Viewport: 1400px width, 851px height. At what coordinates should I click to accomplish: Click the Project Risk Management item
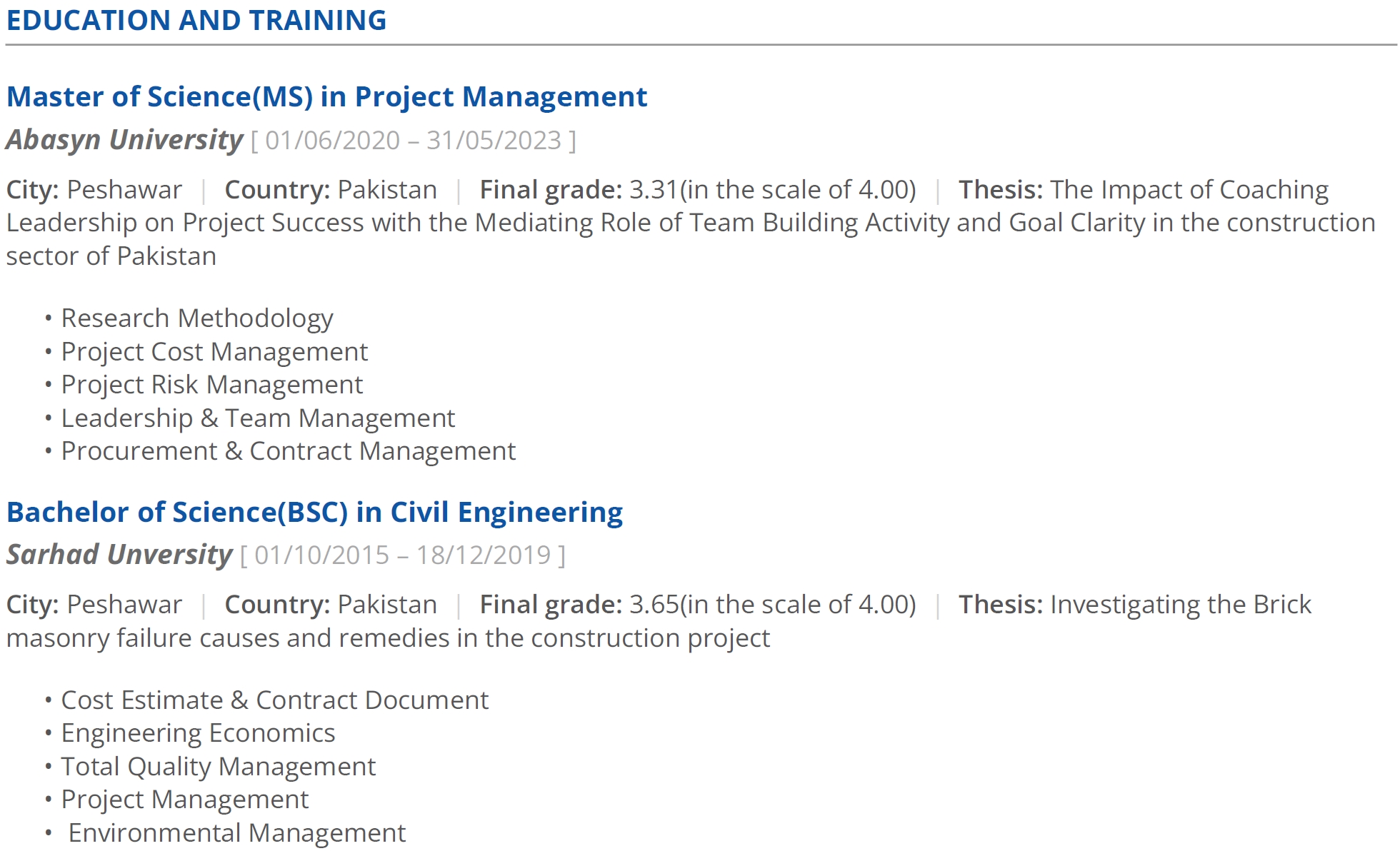click(x=212, y=385)
